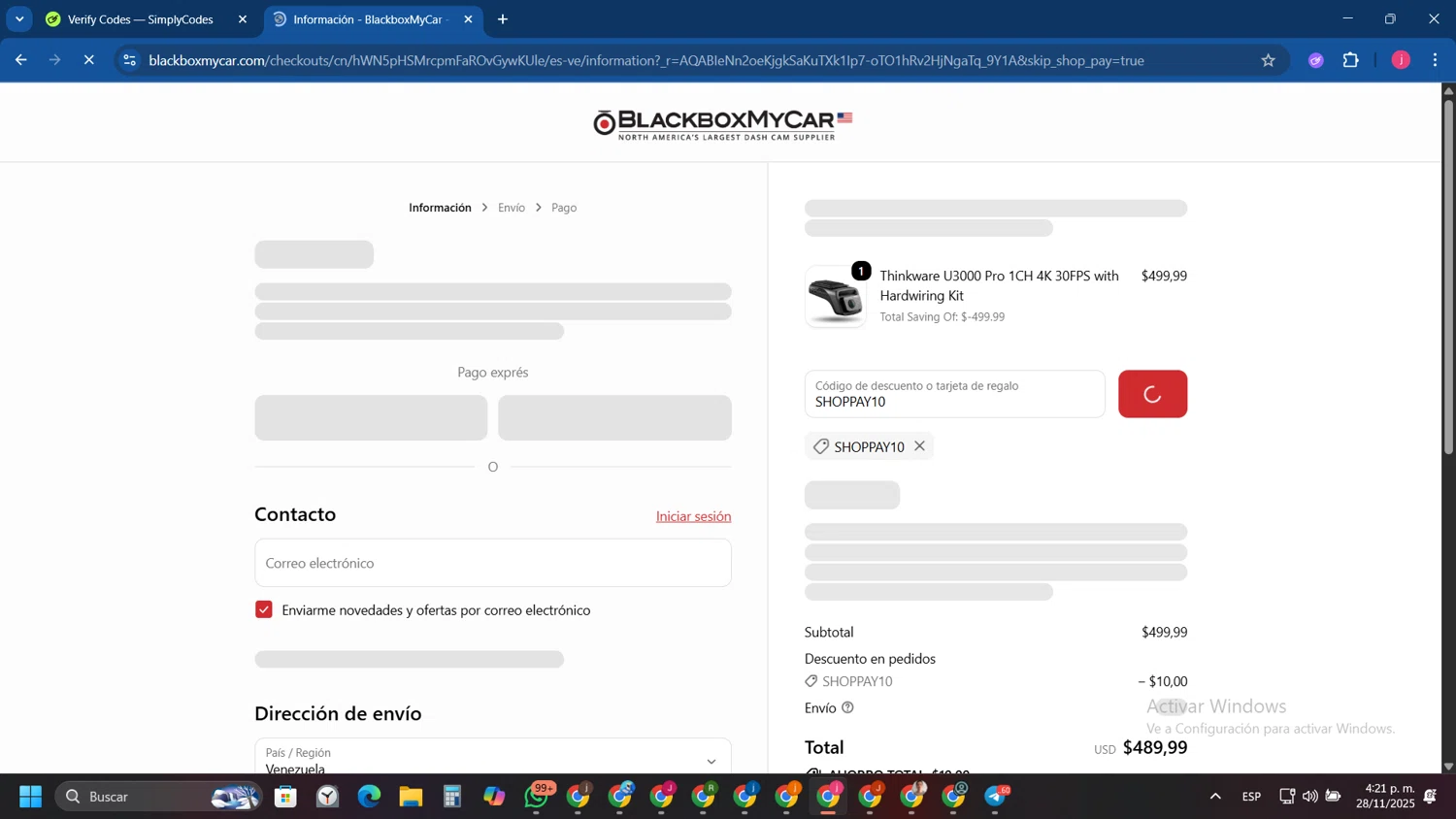This screenshot has width=1456, height=819.
Task: Close the Información BlackboxMyCar tab
Action: click(x=468, y=19)
